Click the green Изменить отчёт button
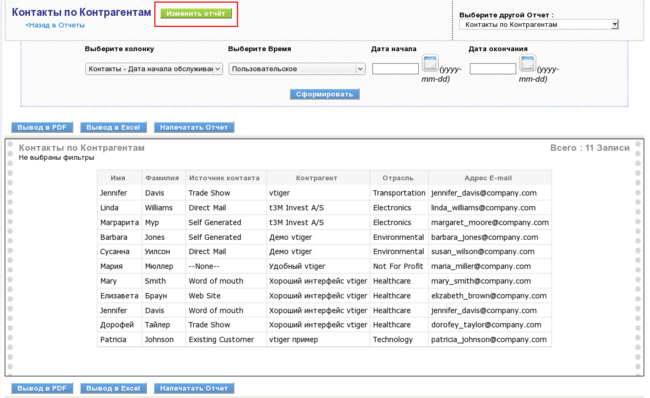Image resolution: width=650 pixels, height=398 pixels. [196, 13]
